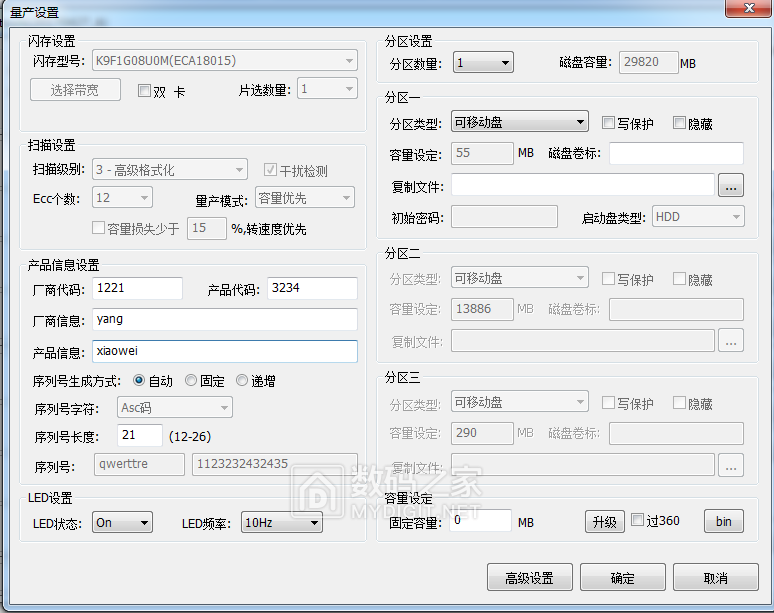This screenshot has width=774, height=613.
Task: Enable 写保护 checkbox in 分区一
Action: point(609,123)
